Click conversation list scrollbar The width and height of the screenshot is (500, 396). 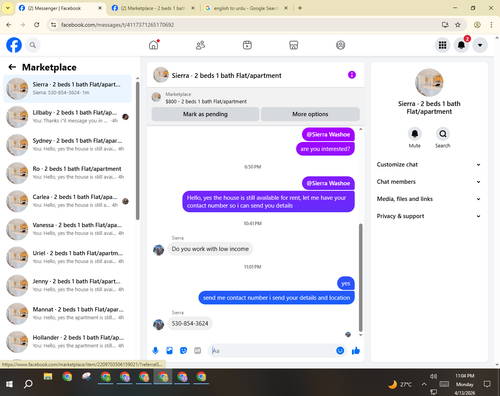[137, 150]
